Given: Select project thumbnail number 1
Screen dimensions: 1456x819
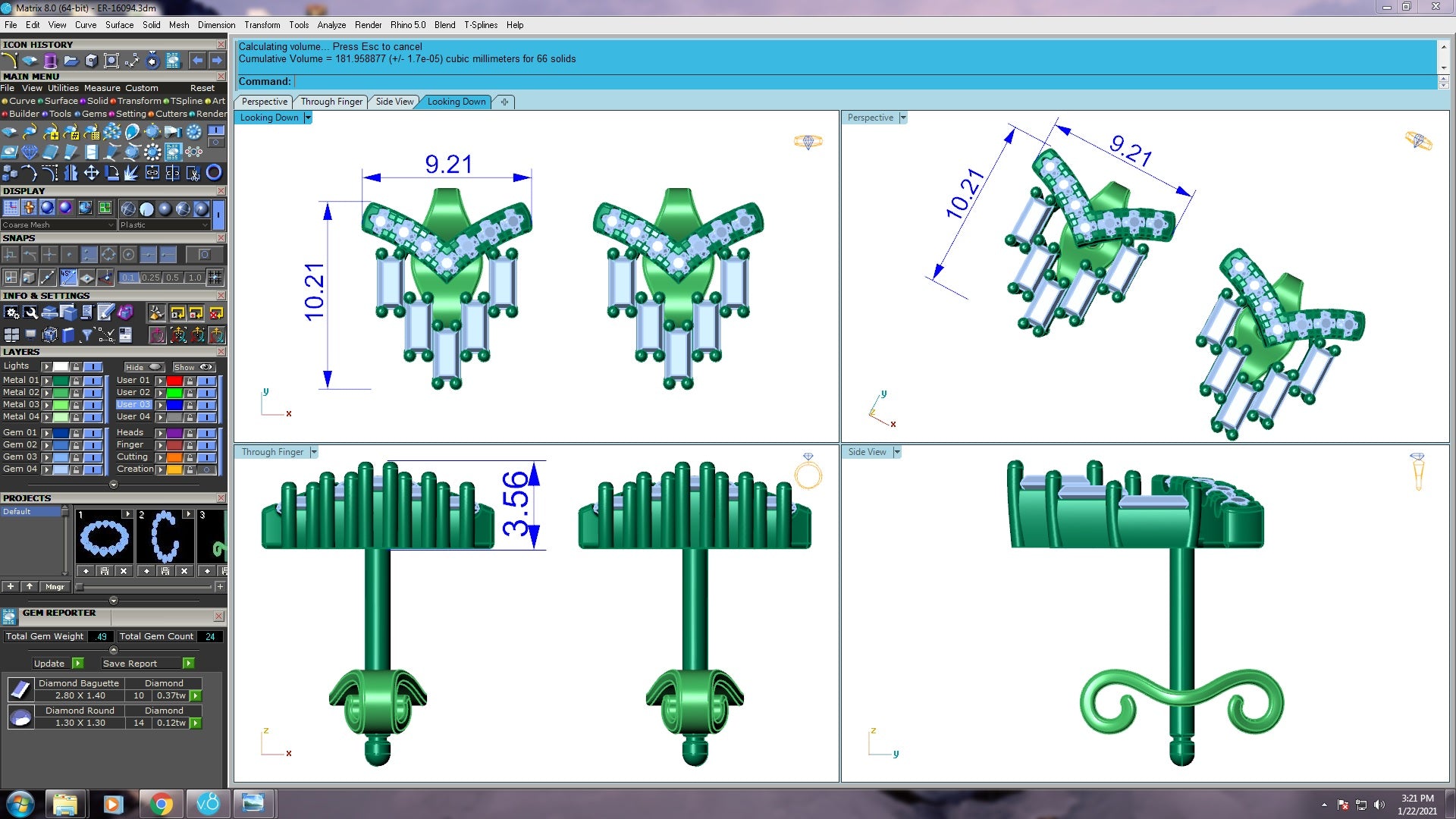Looking at the screenshot, I should coord(105,537).
